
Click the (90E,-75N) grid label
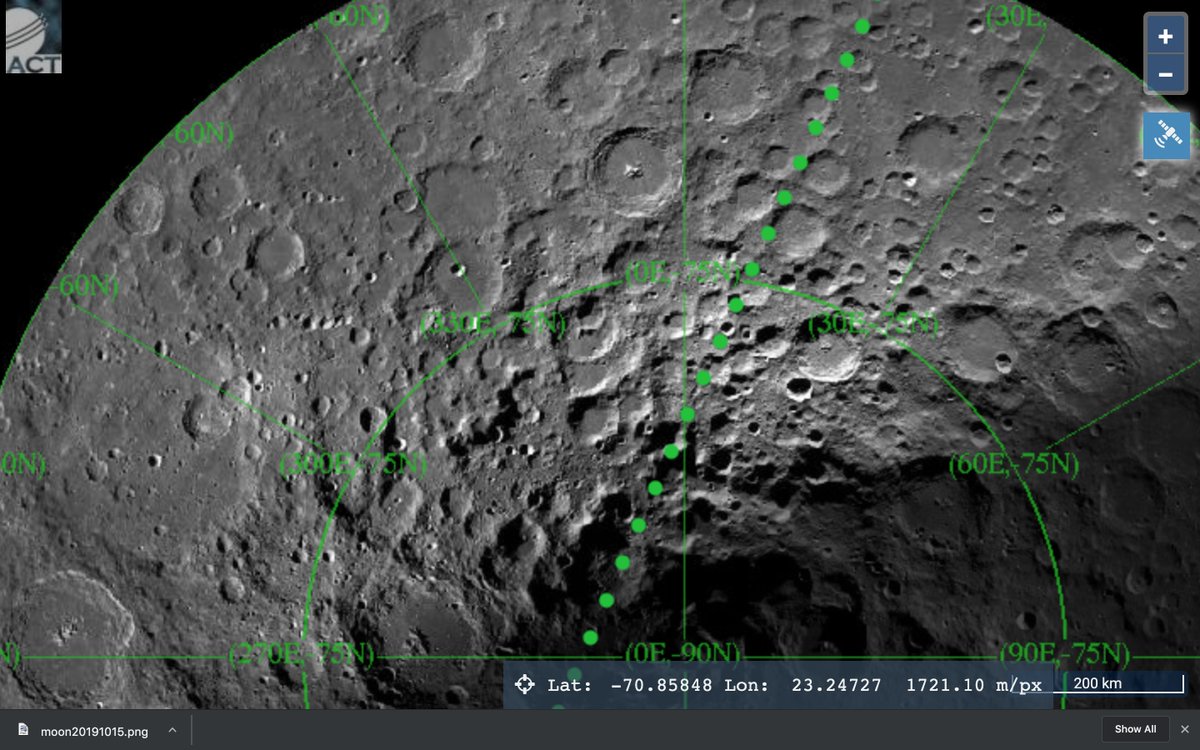coord(1065,655)
